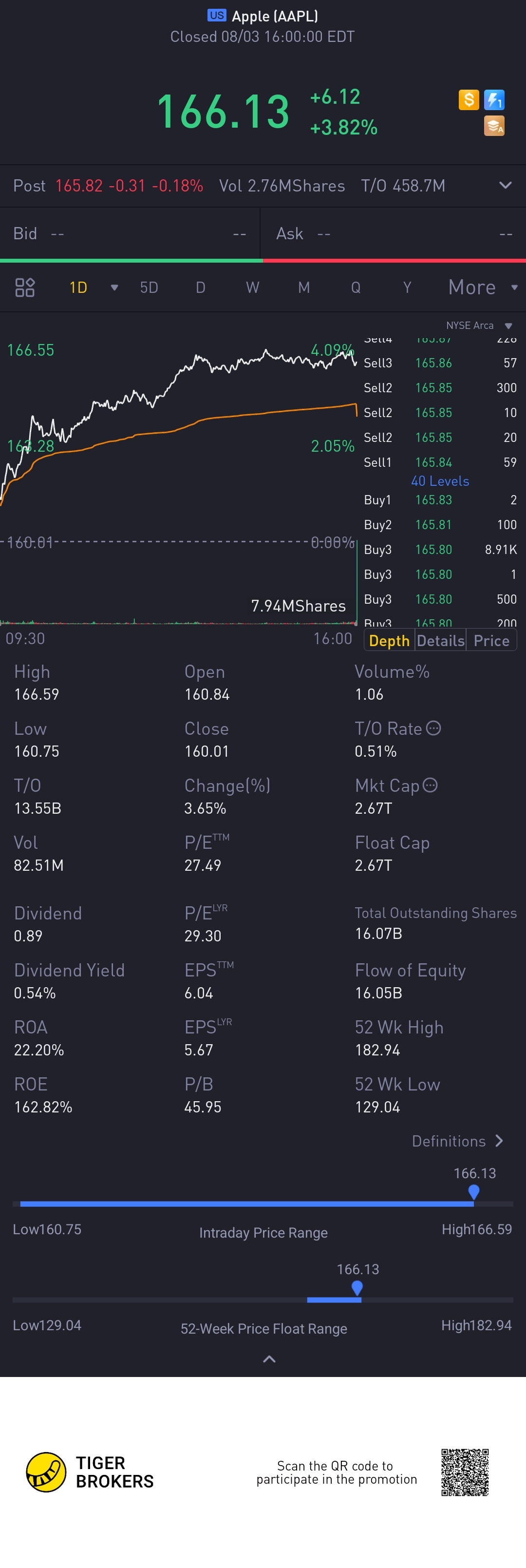Open the More chart periods dropdown
This screenshot has width=526, height=1568.
(x=482, y=287)
